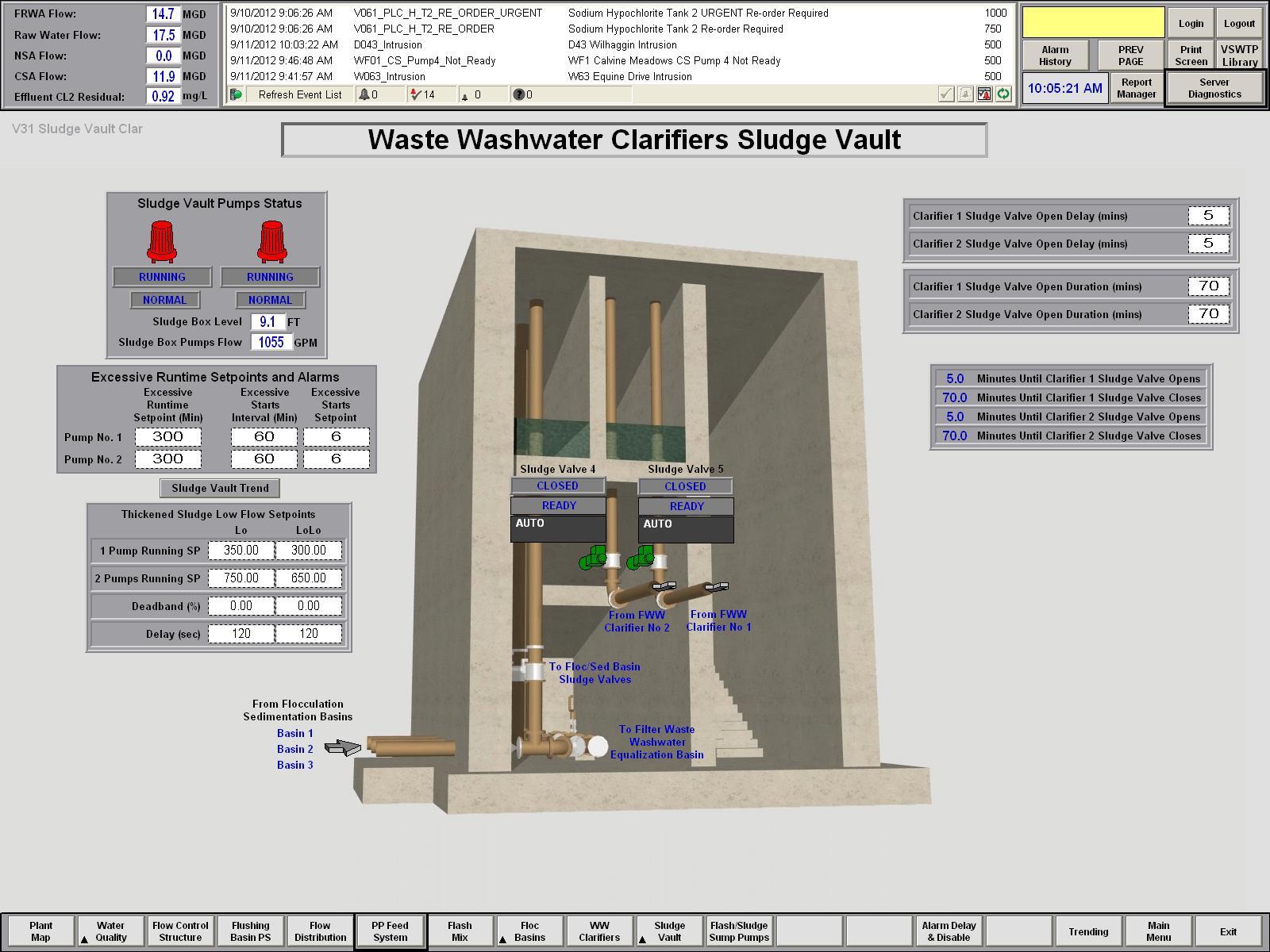1270x952 pixels.
Task: Open Alarm History
Action: click(1055, 56)
